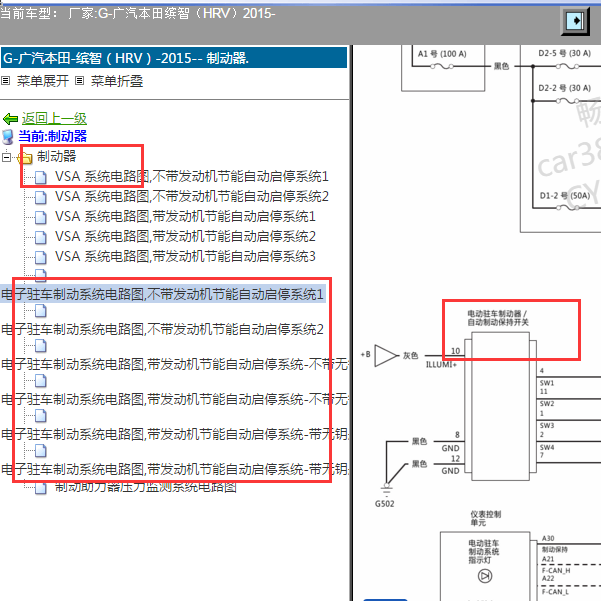601x601 pixels.
Task: Click the 电动驻车制动系统指示灯 symbol
Action: coord(485,576)
